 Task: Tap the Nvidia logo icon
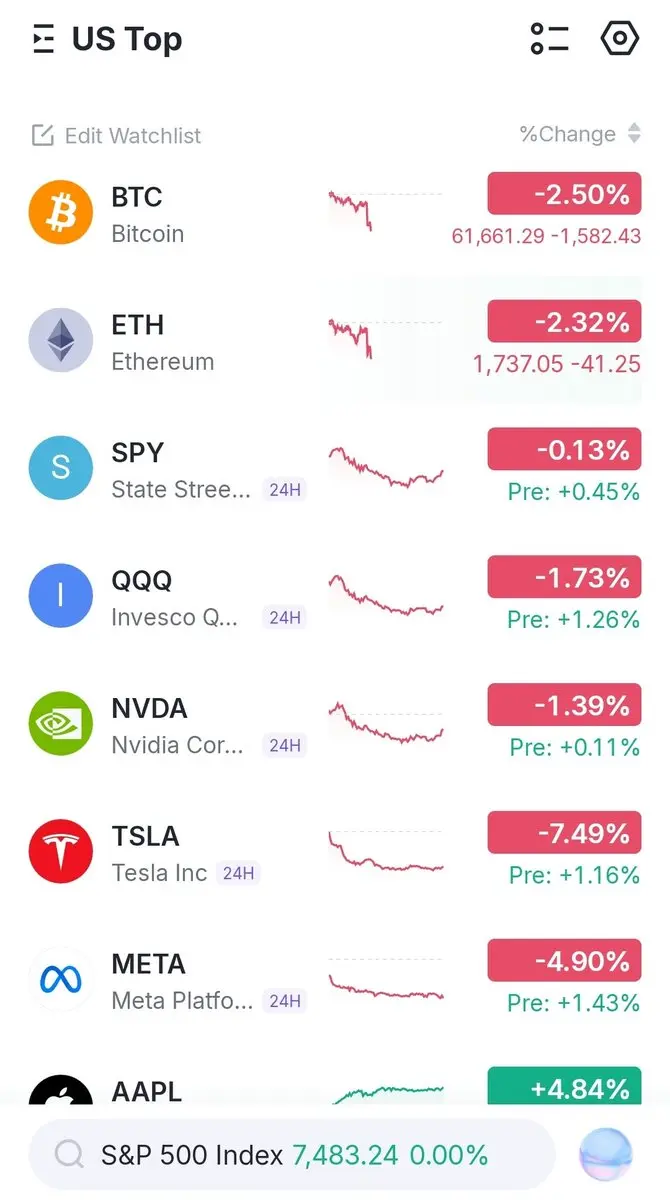coord(61,724)
